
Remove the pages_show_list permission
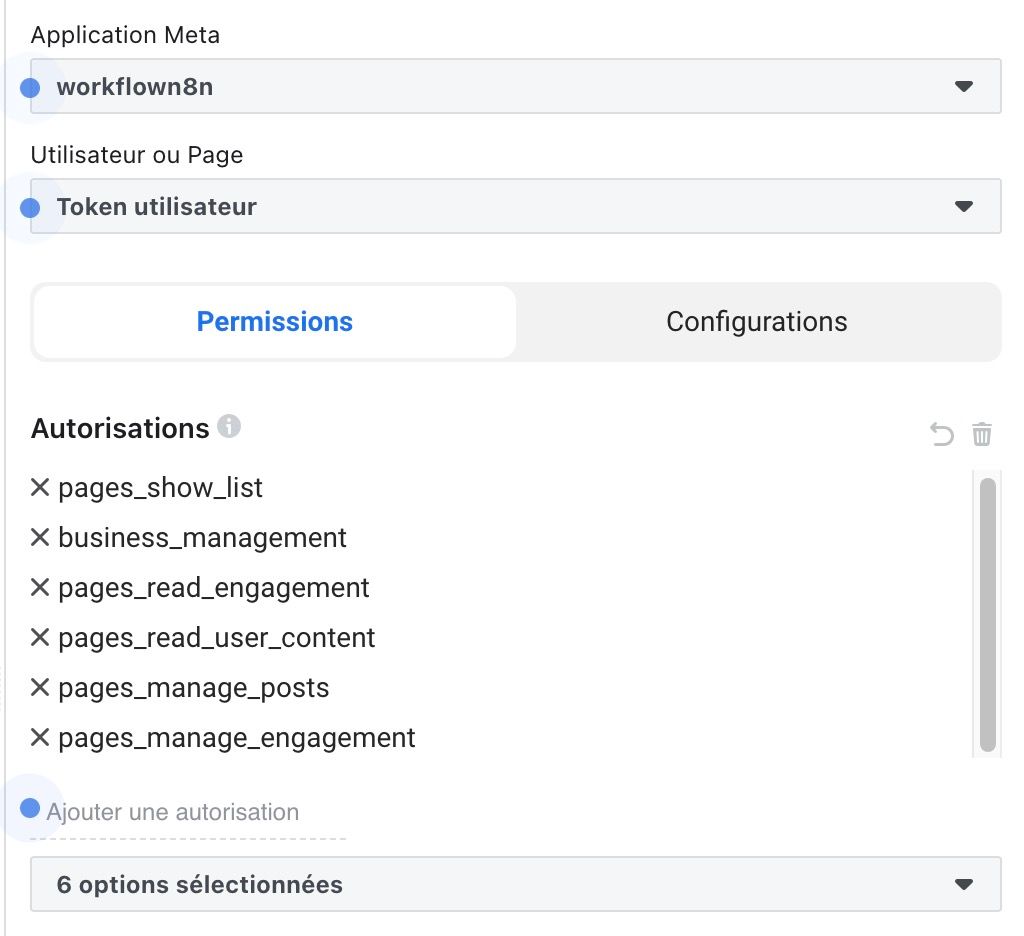point(40,487)
